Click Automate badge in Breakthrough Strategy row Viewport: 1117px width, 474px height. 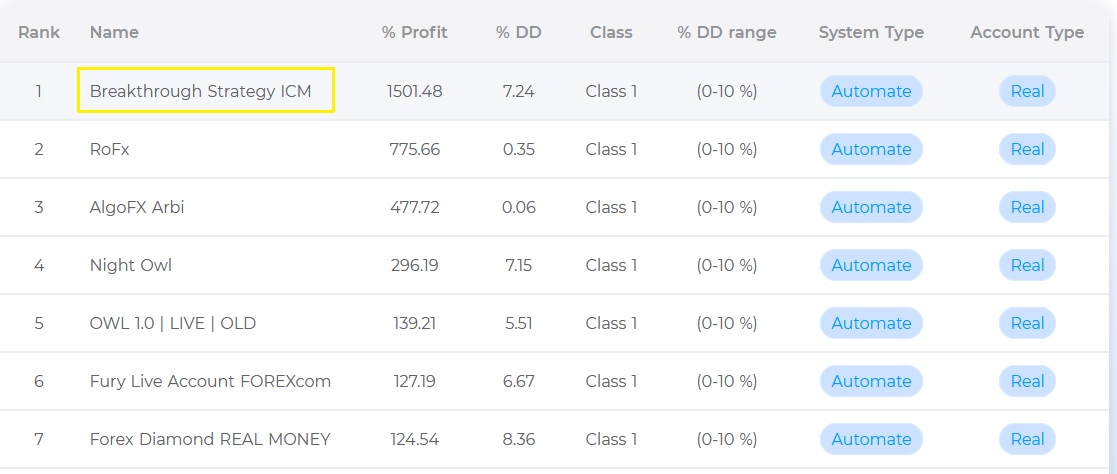(x=871, y=91)
